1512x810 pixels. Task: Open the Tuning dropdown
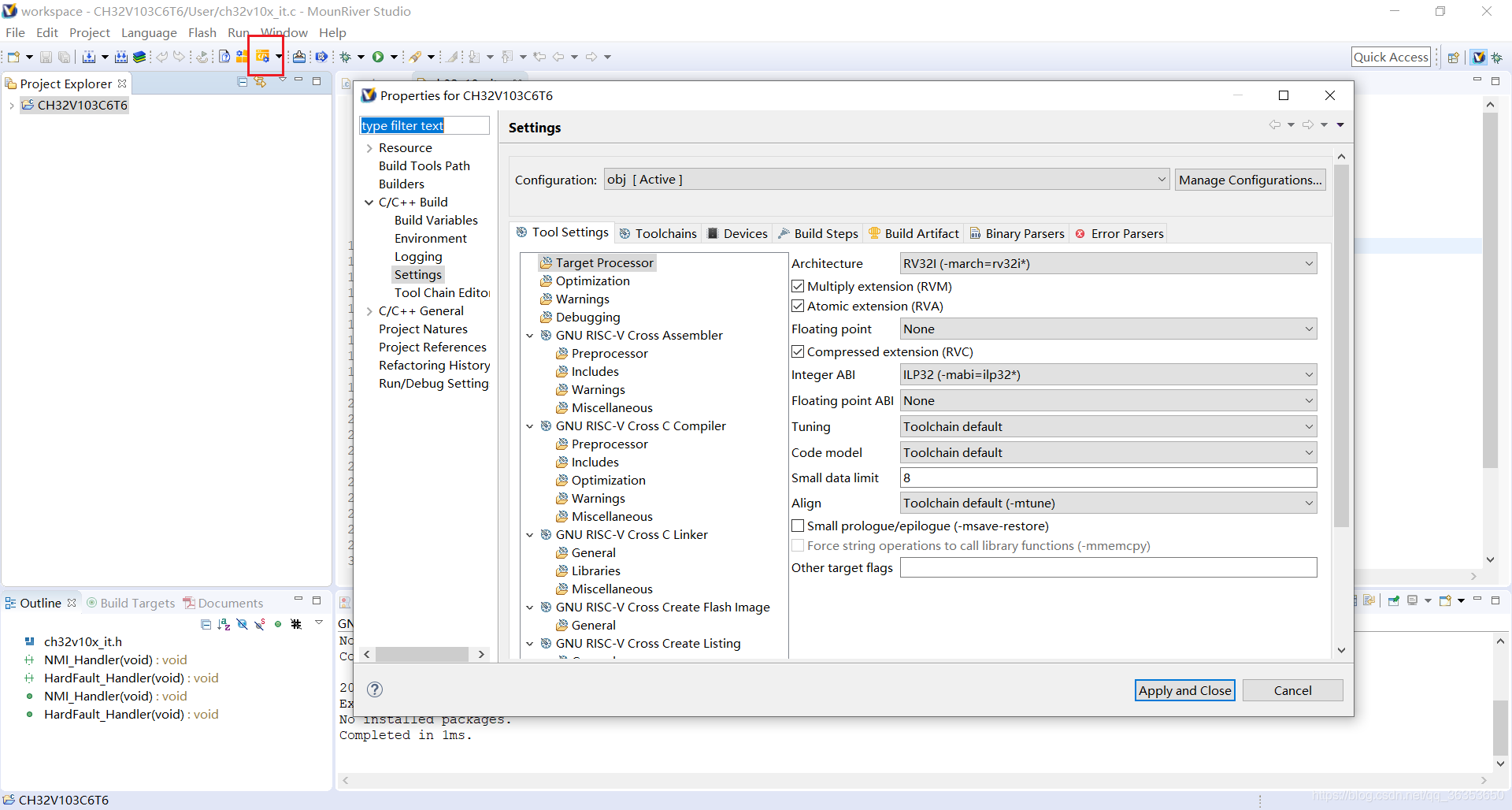1108,426
